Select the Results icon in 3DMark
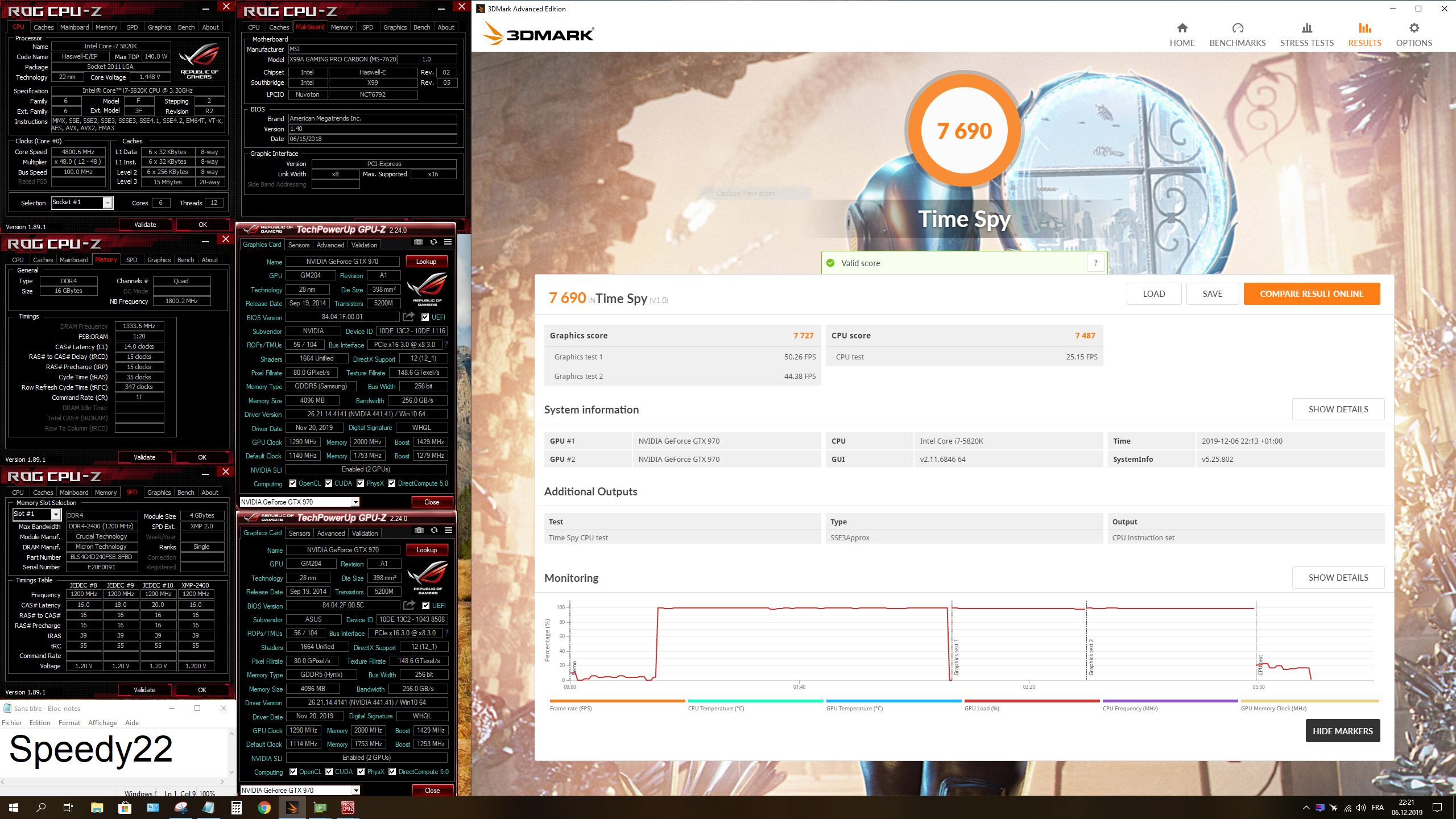1456x819 pixels. [1364, 28]
